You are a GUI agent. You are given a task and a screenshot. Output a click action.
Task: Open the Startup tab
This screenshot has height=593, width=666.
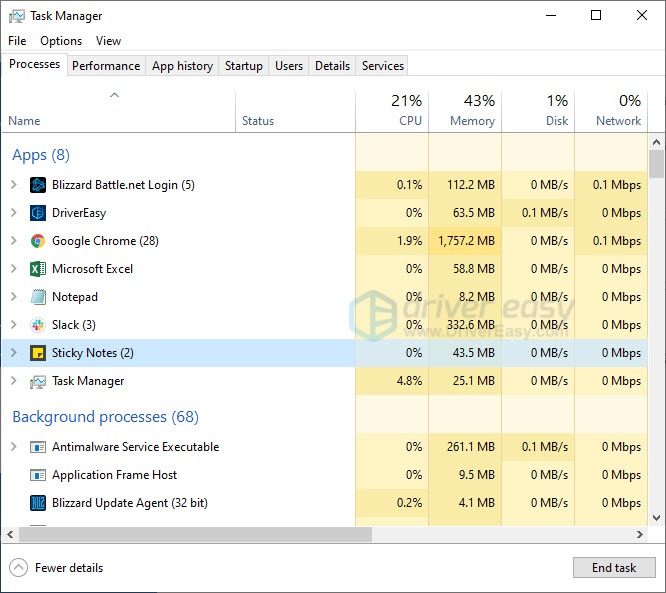pyautogui.click(x=244, y=66)
